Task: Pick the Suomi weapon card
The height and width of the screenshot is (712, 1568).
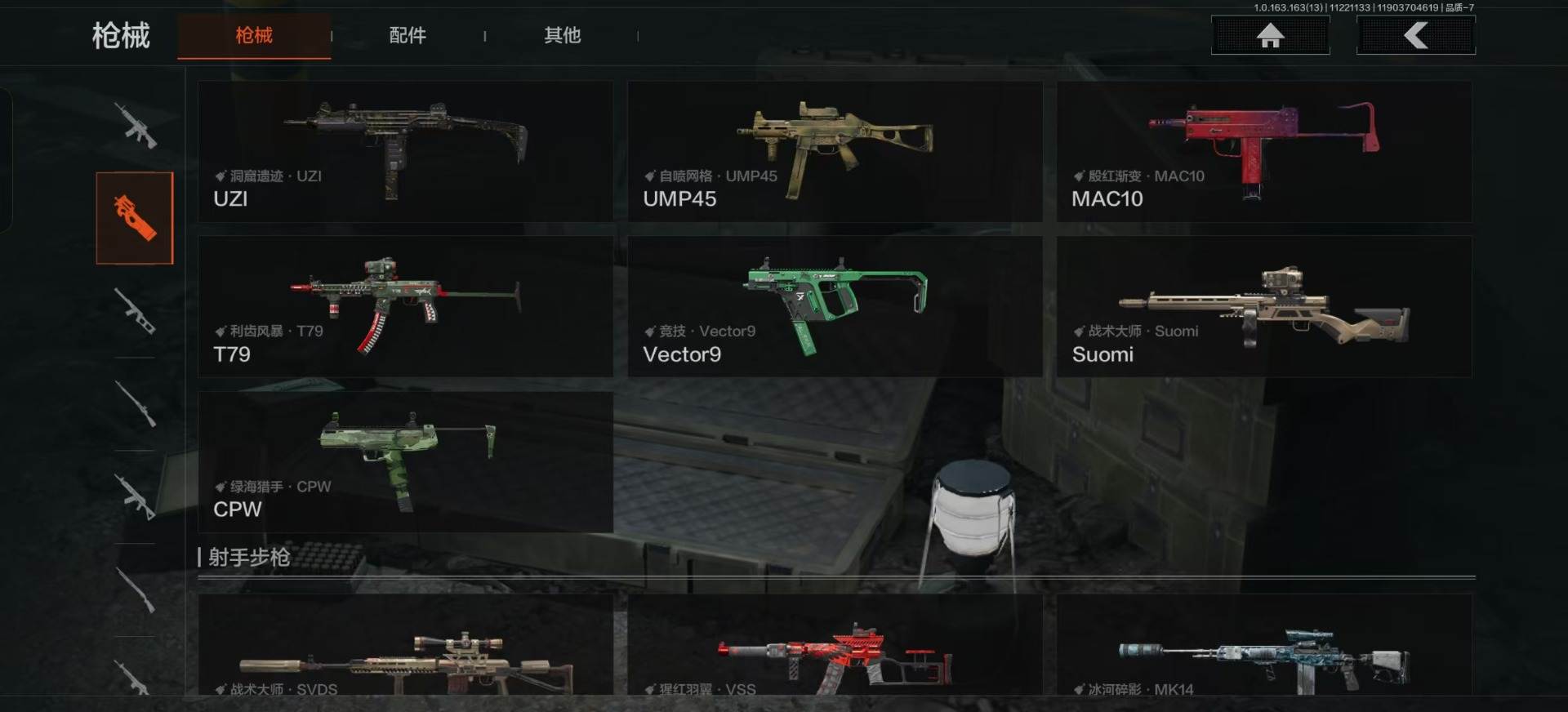Action: (x=1264, y=307)
